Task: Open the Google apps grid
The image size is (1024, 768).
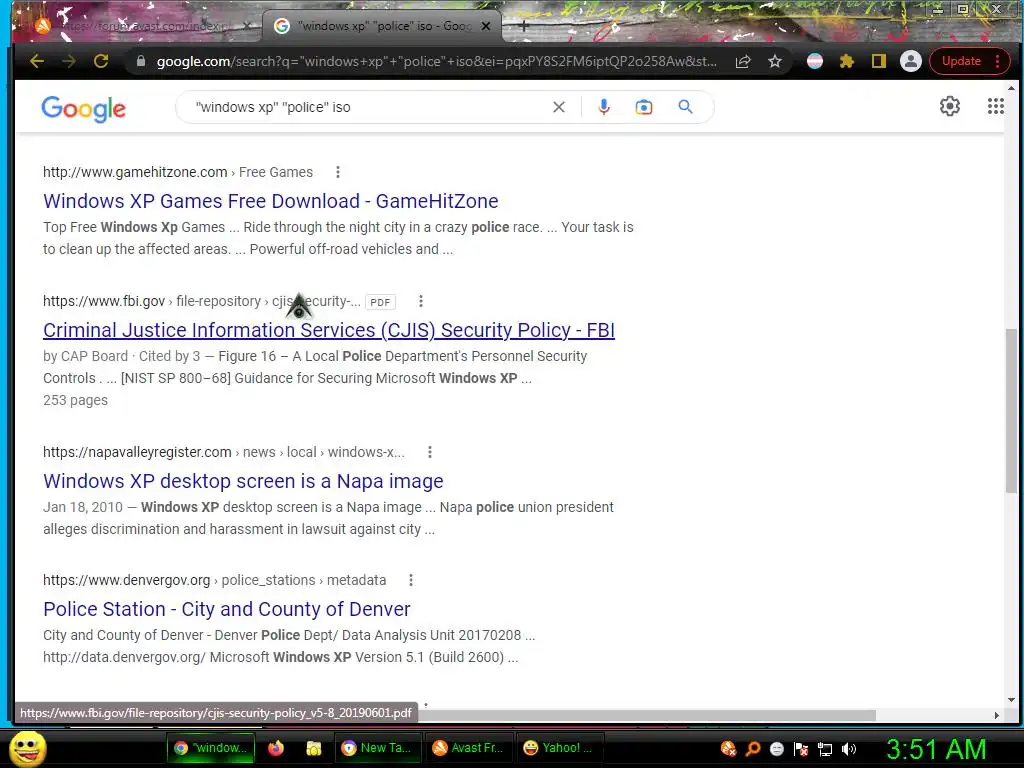Action: [x=995, y=106]
